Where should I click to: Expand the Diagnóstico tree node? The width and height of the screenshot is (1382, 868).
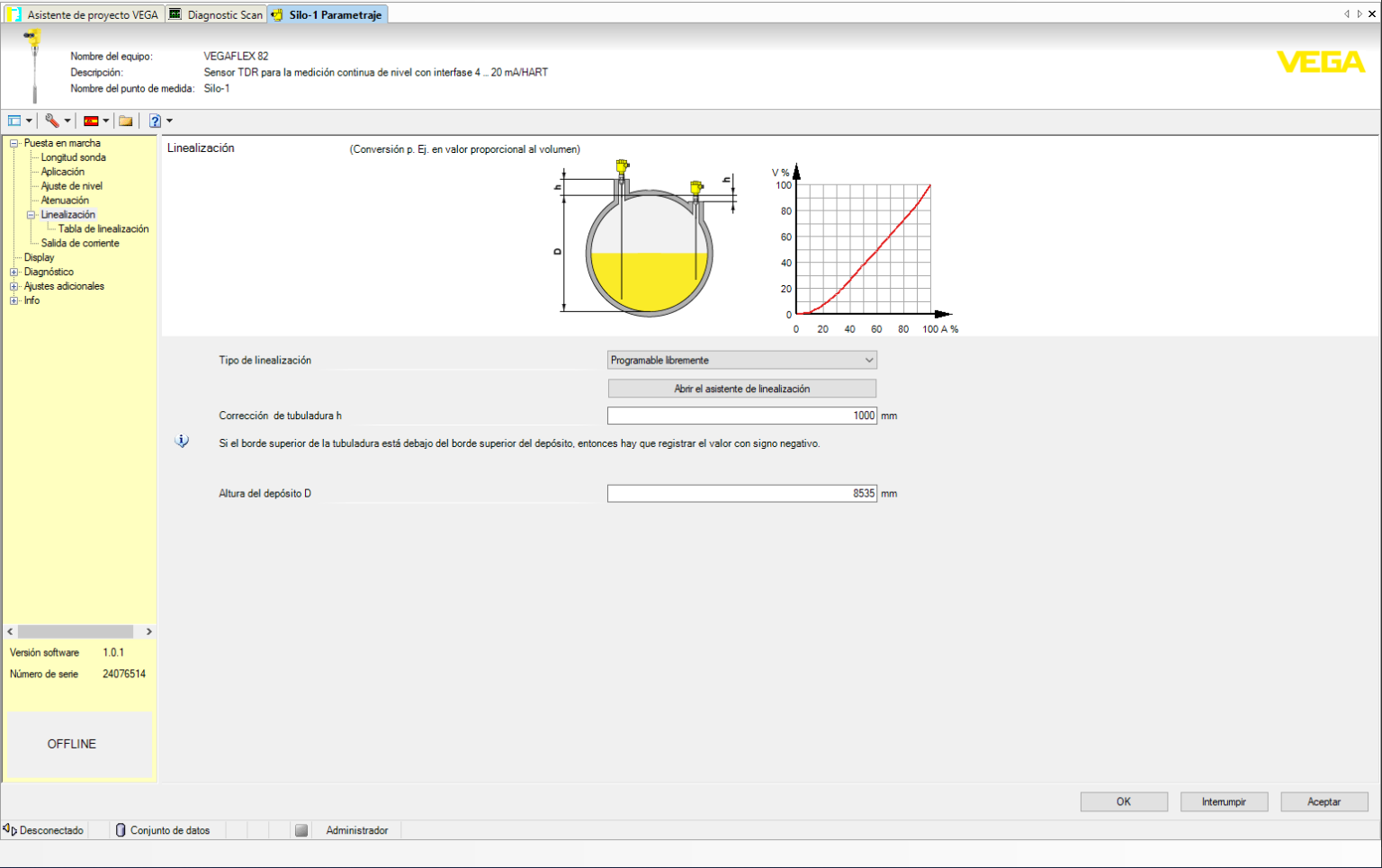(x=13, y=272)
